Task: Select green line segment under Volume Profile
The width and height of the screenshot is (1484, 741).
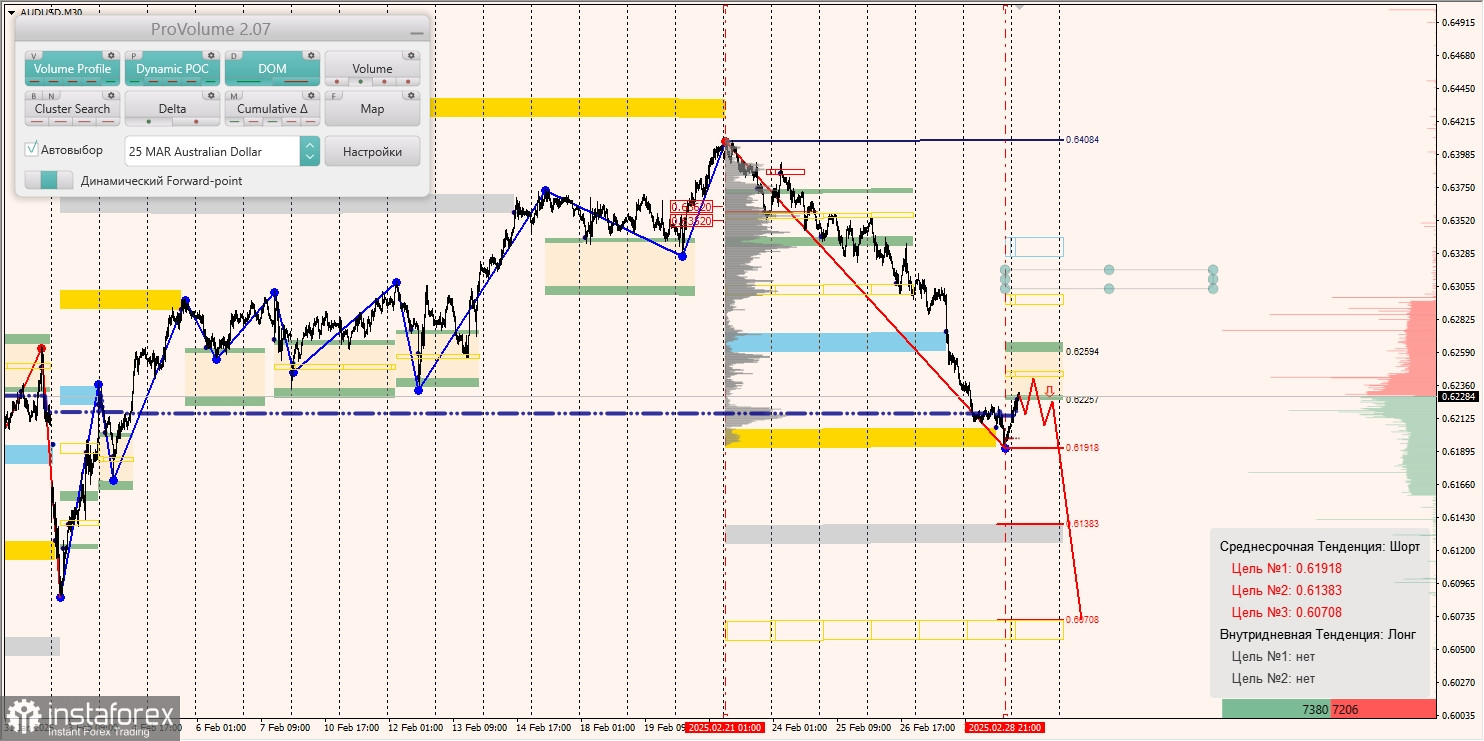Action: [x=110, y=81]
